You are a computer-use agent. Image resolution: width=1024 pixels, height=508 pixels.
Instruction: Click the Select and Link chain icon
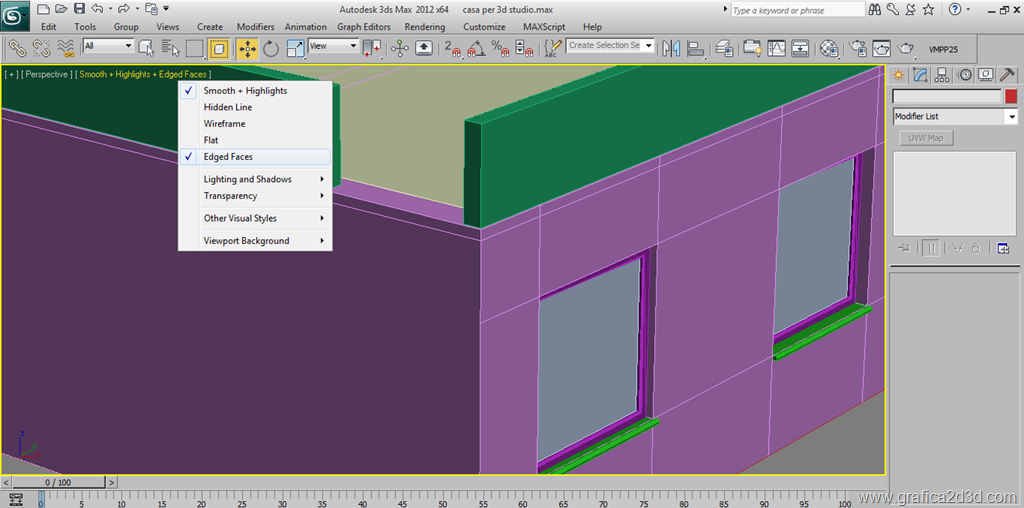point(17,48)
